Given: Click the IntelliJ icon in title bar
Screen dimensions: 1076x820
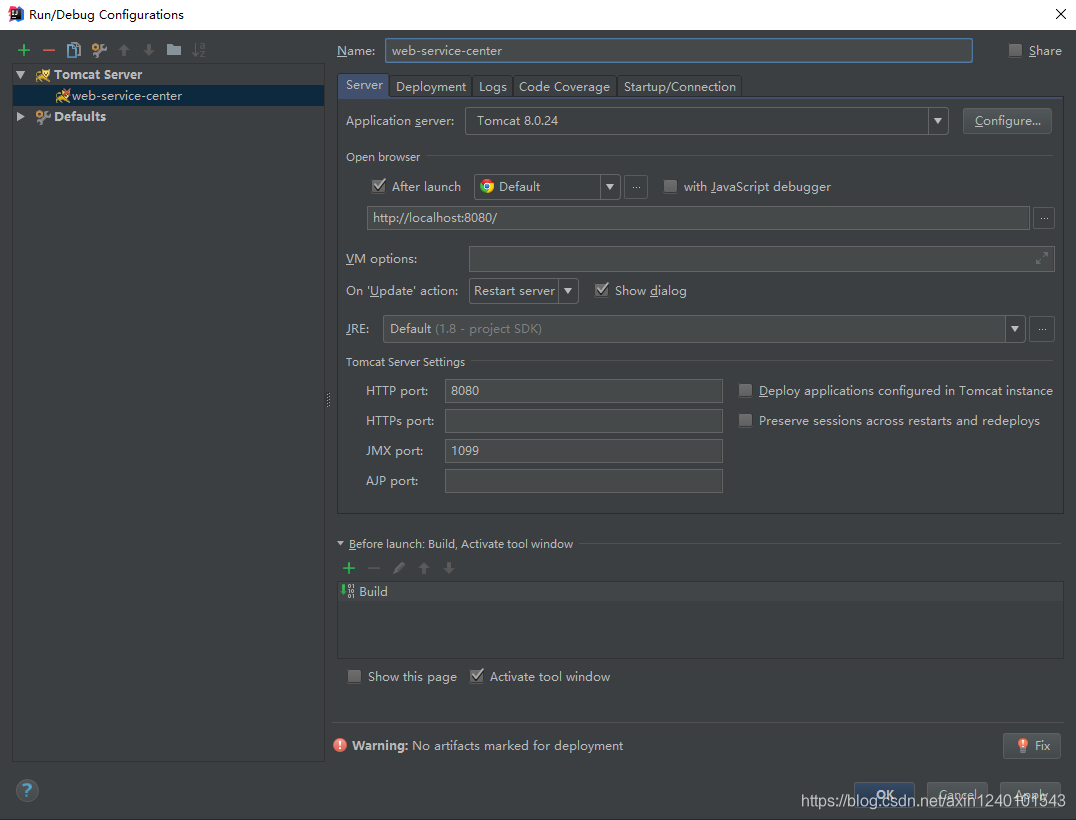Looking at the screenshot, I should pos(15,14).
